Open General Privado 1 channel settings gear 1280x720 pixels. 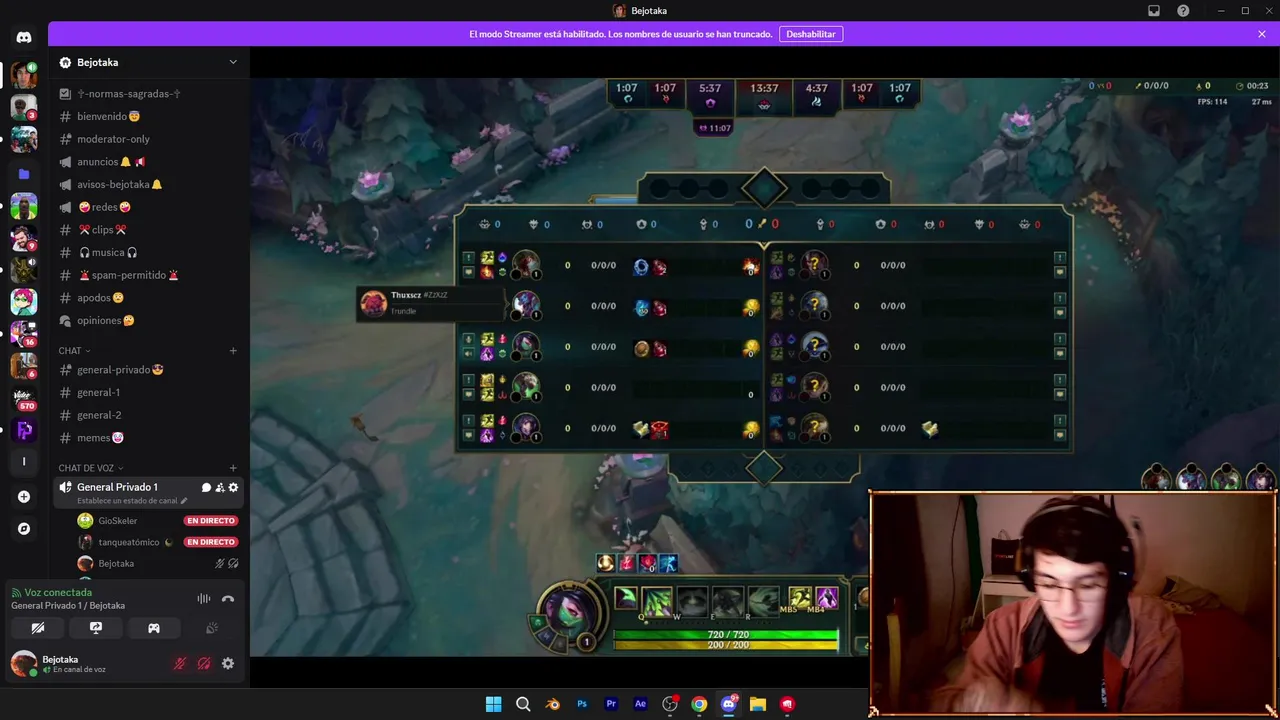[233, 487]
